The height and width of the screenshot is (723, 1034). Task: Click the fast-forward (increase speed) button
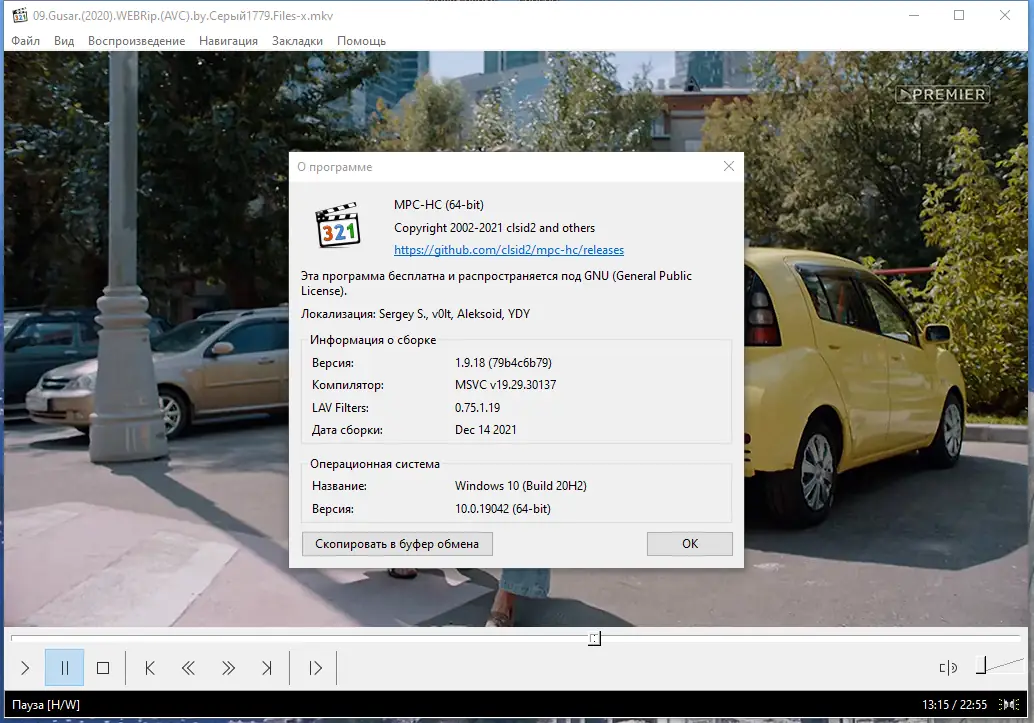point(228,668)
